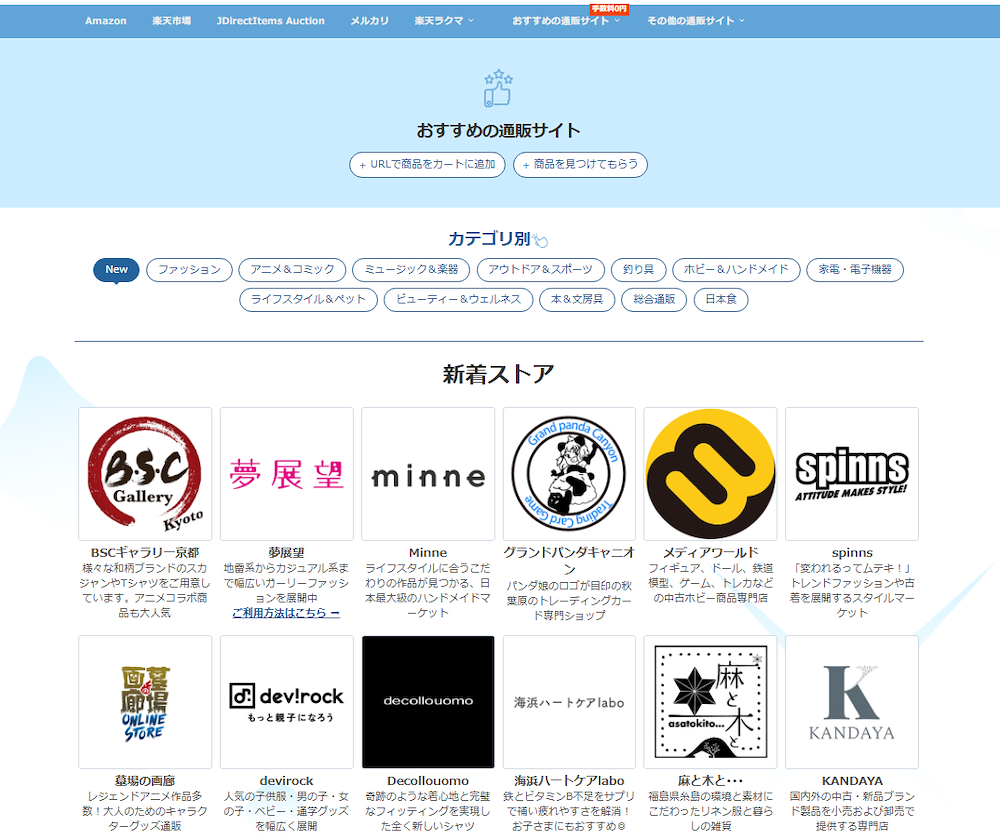
Task: Select ホビー&ハンドメイド category filter
Action: pos(736,270)
